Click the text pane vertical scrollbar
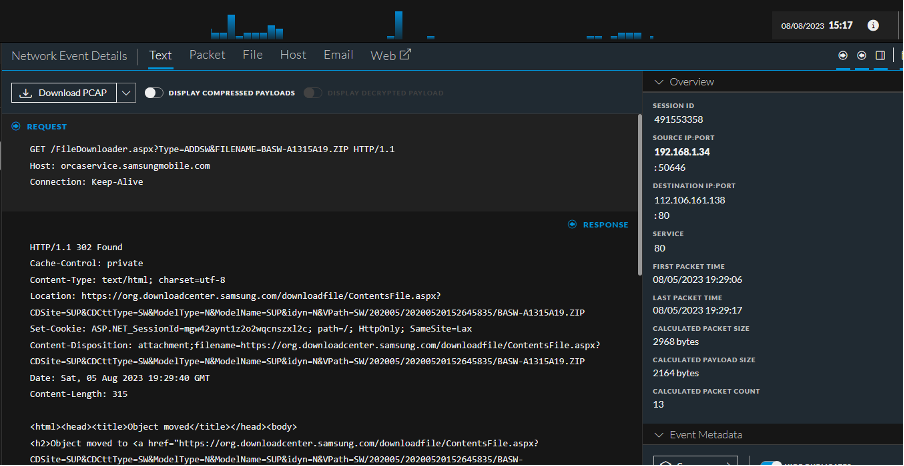 click(x=639, y=195)
